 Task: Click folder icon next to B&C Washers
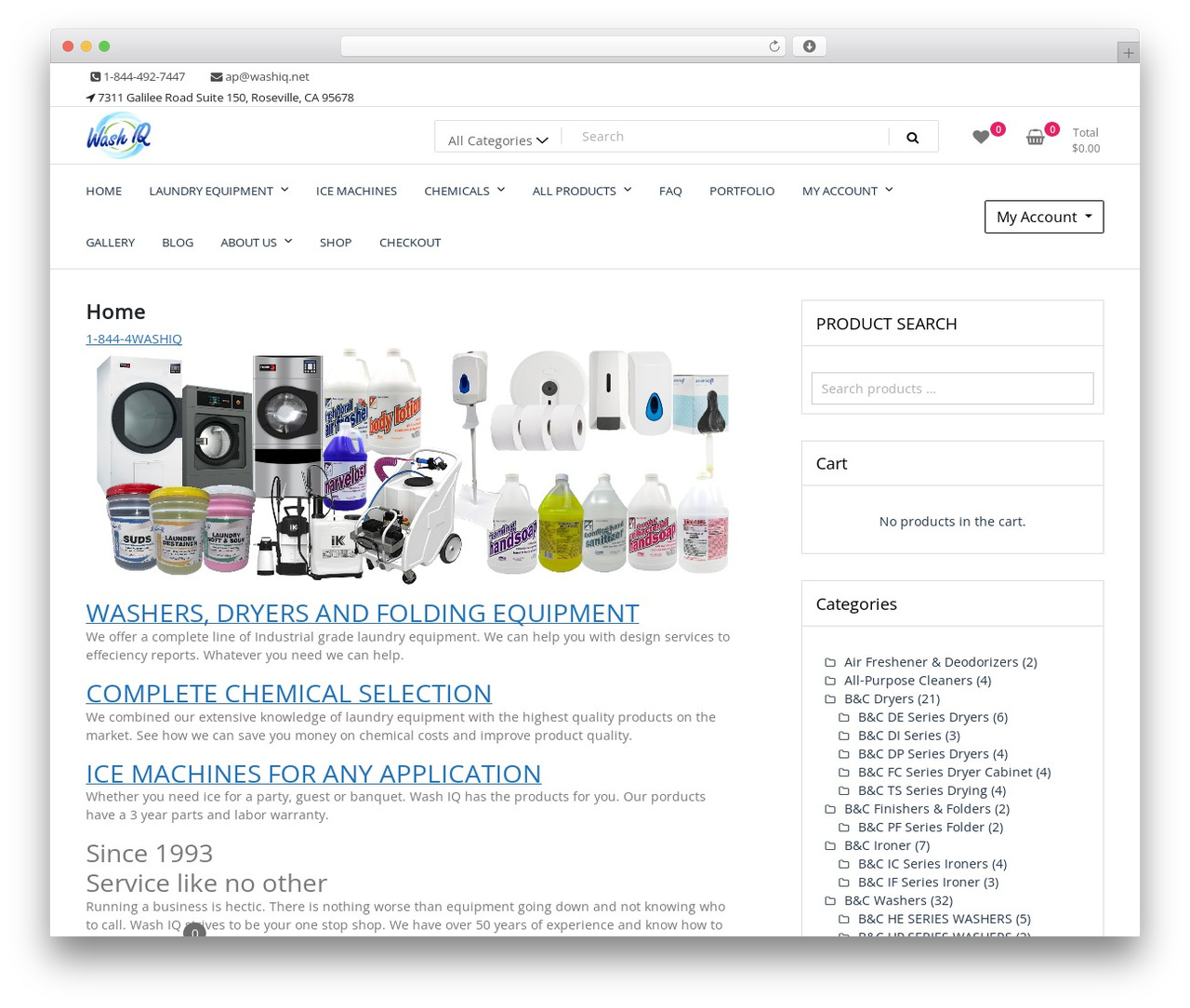click(830, 901)
